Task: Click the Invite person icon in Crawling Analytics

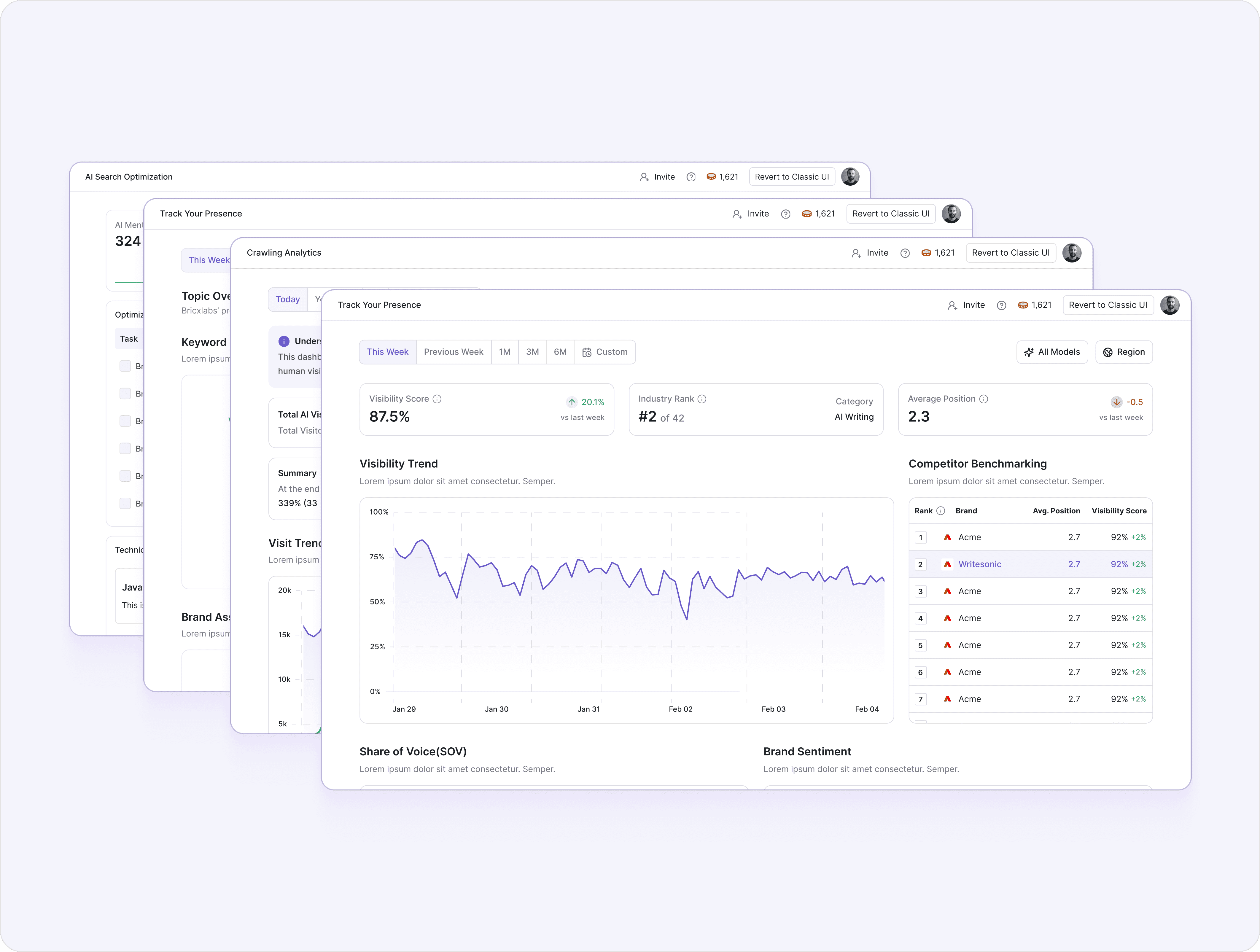Action: pyautogui.click(x=855, y=253)
